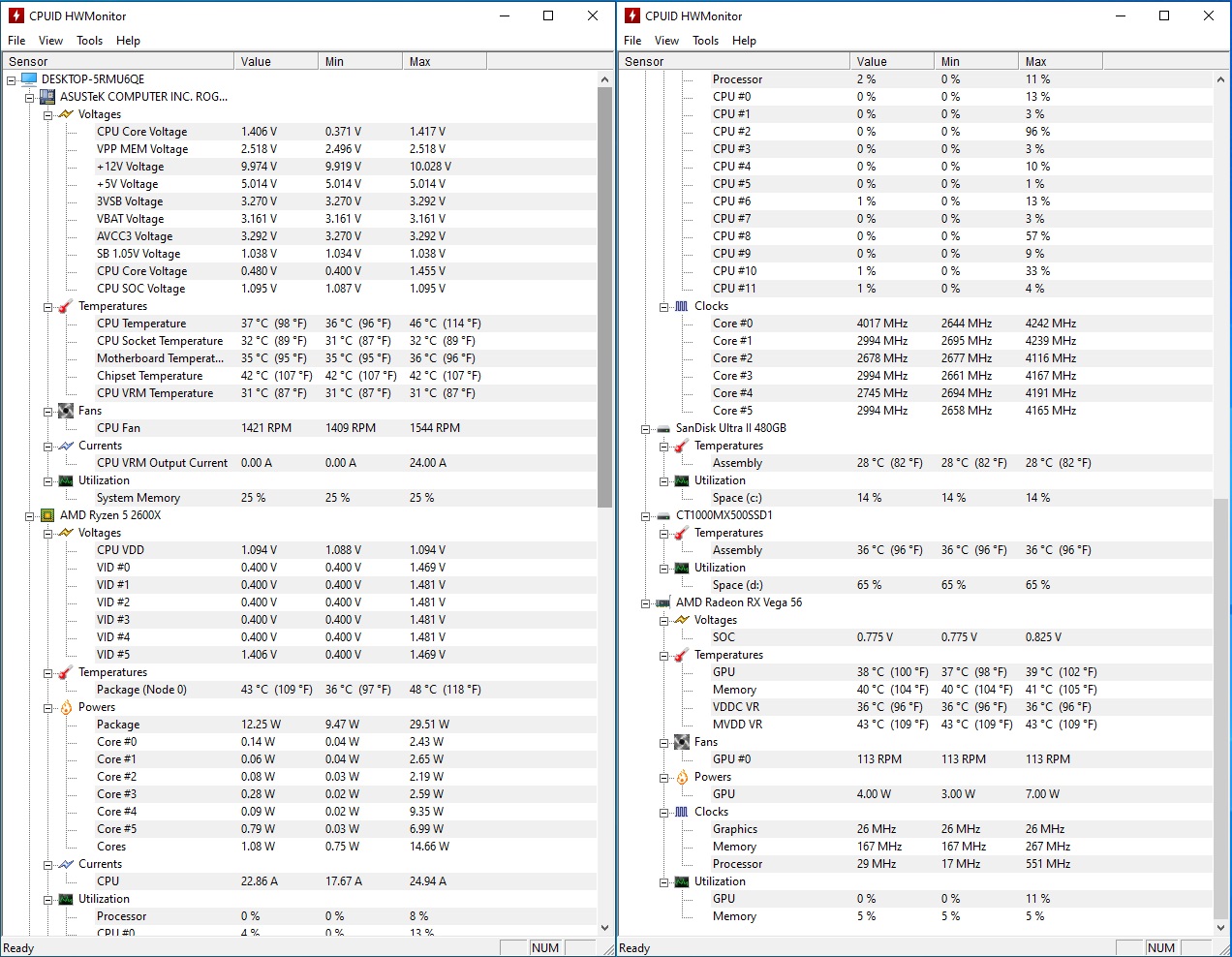The image size is (1232, 957).
Task: Click the Vega 56 Clocks icon
Action: tap(682, 812)
